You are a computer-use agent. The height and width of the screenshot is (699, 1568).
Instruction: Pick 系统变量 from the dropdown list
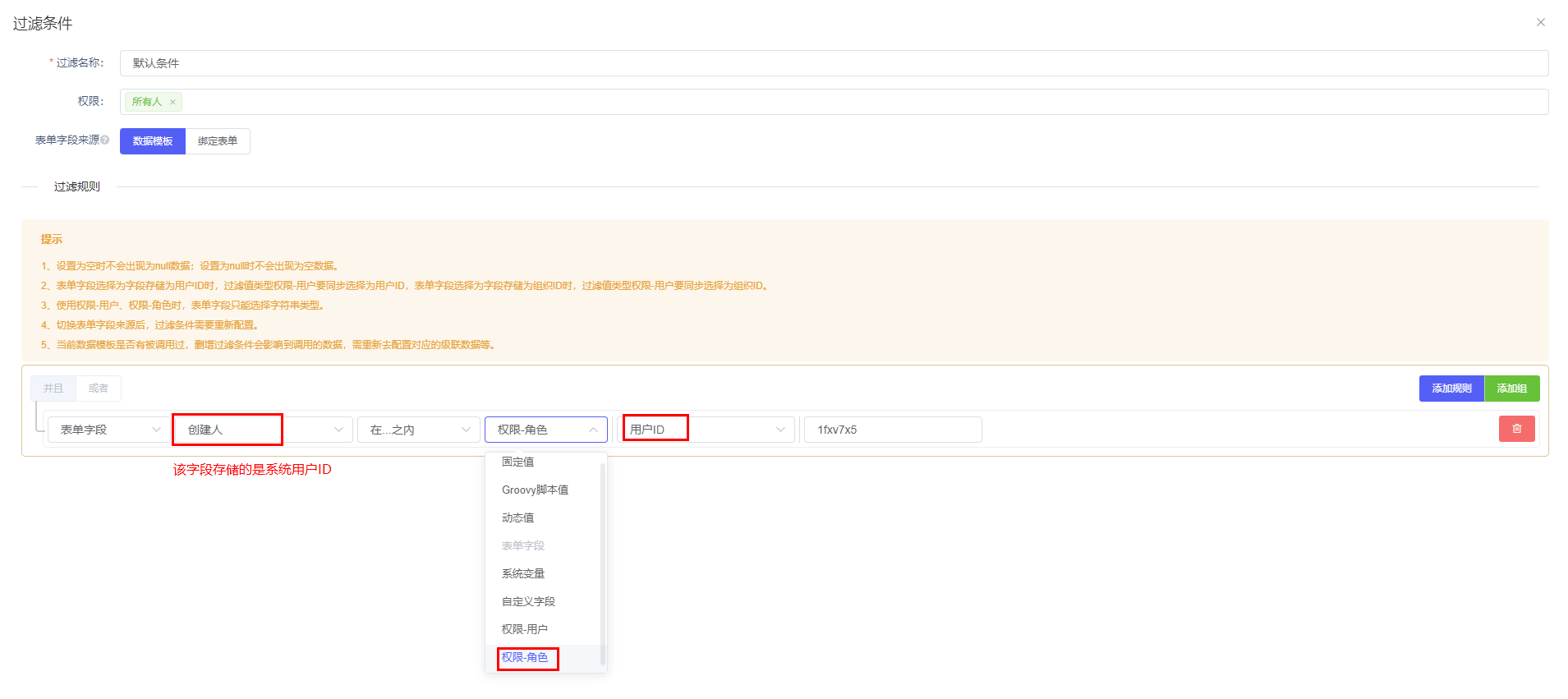click(523, 573)
